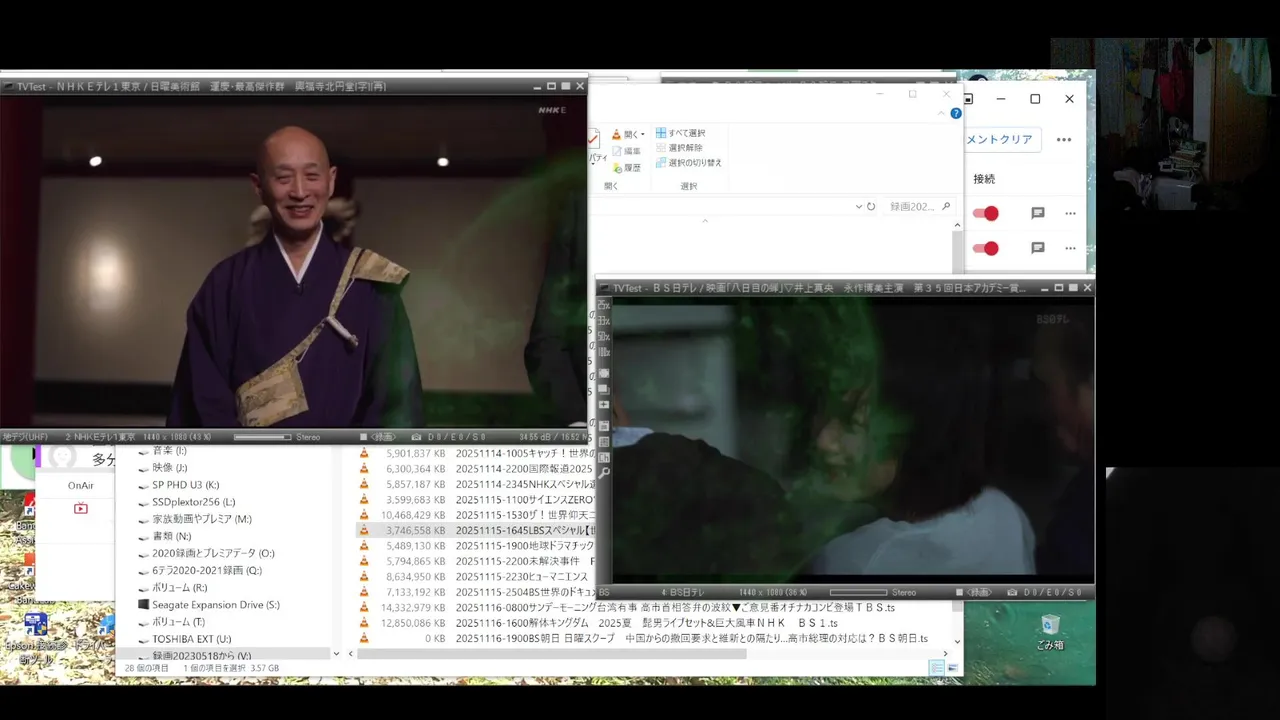This screenshot has height=720, width=1280.
Task: Toggle the second 接続 switch
Action: pos(986,248)
